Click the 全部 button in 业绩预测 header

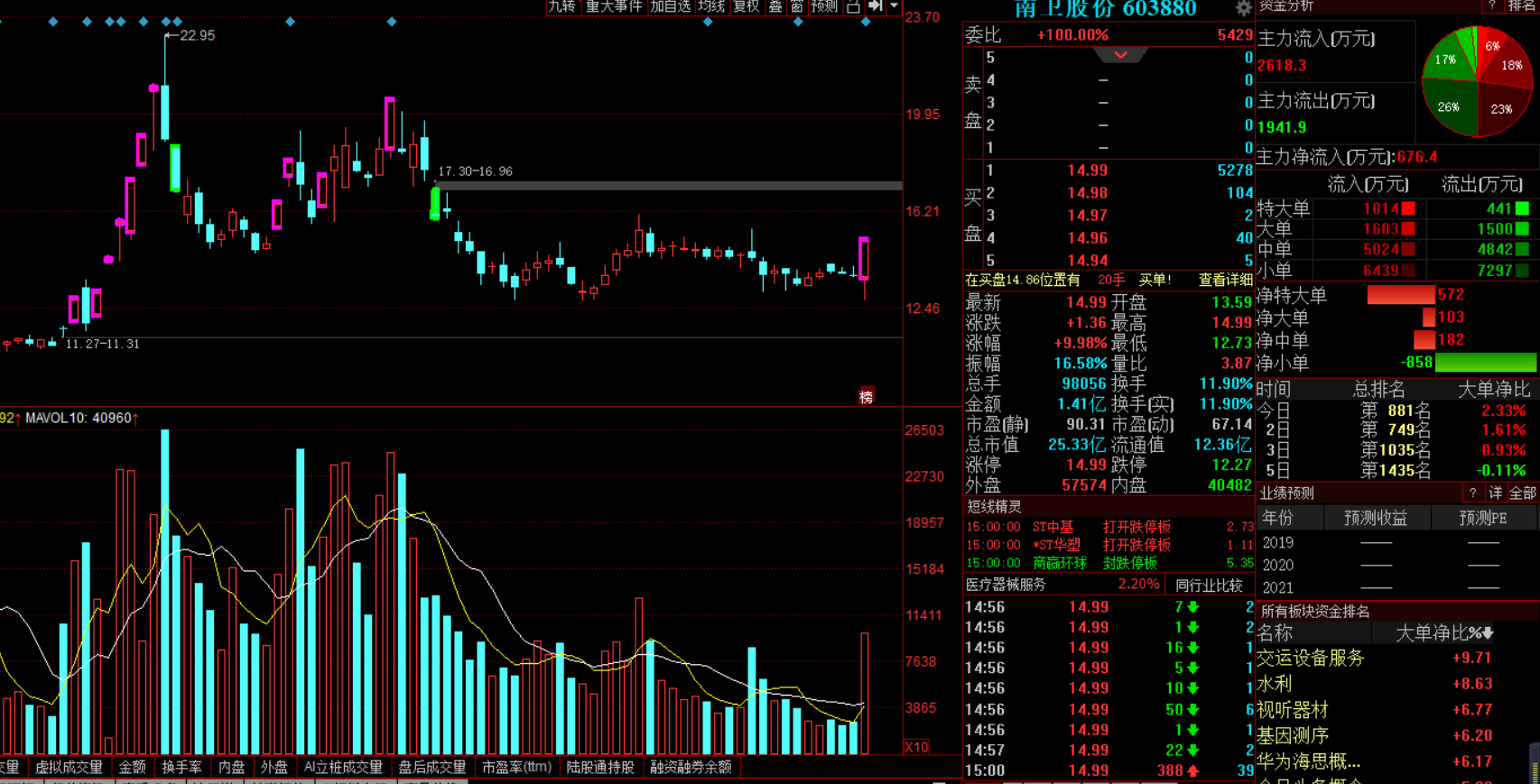(x=1522, y=493)
